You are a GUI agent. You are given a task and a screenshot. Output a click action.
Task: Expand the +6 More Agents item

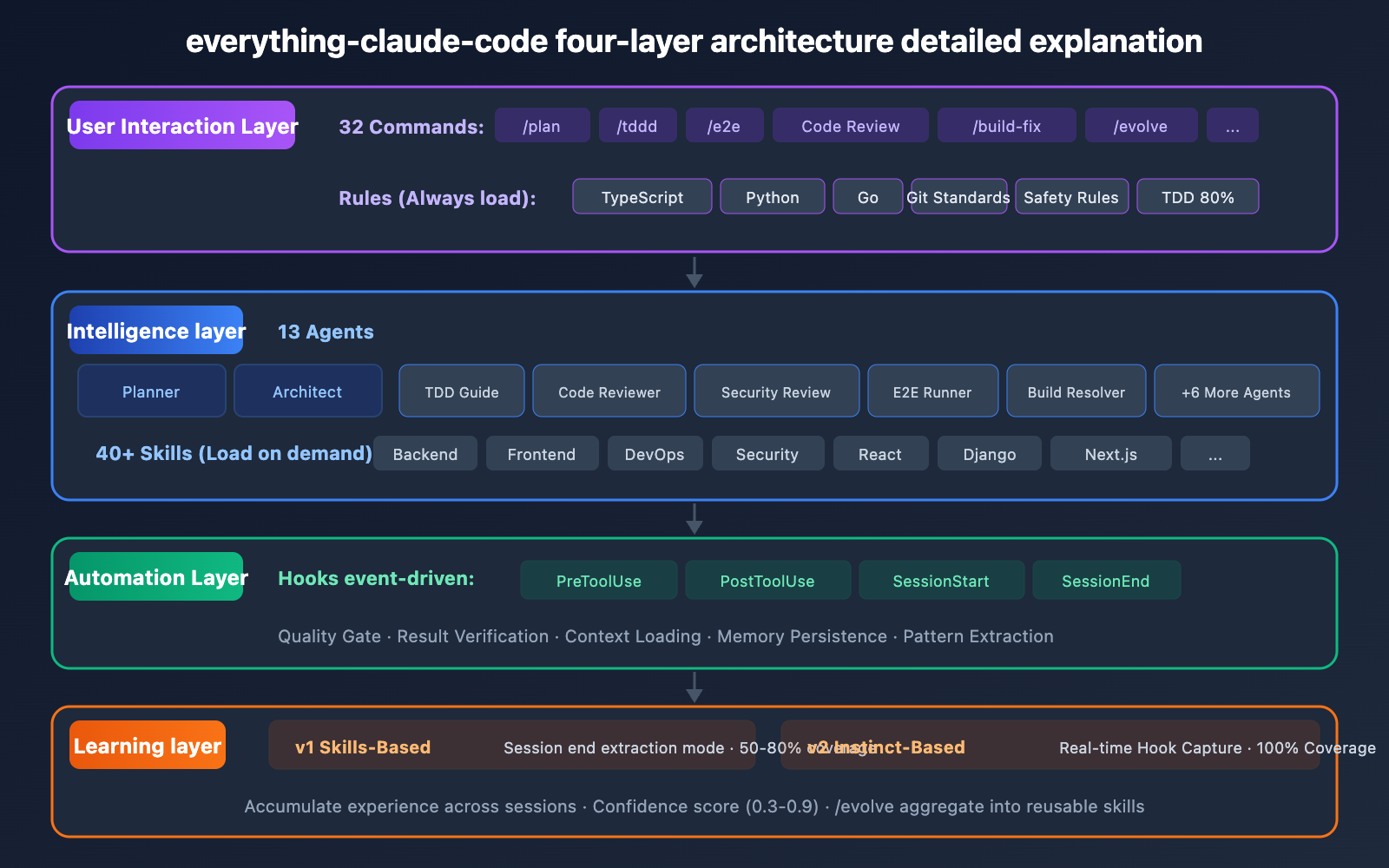(1236, 391)
